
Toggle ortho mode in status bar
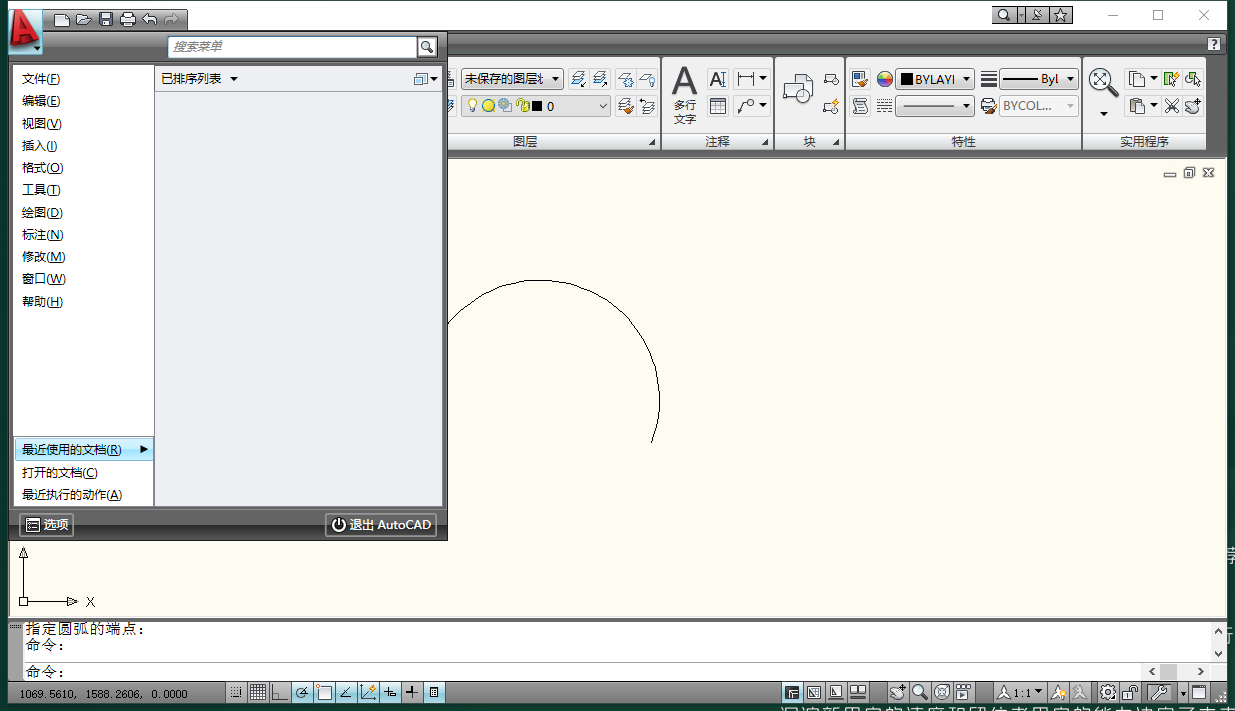tap(280, 692)
